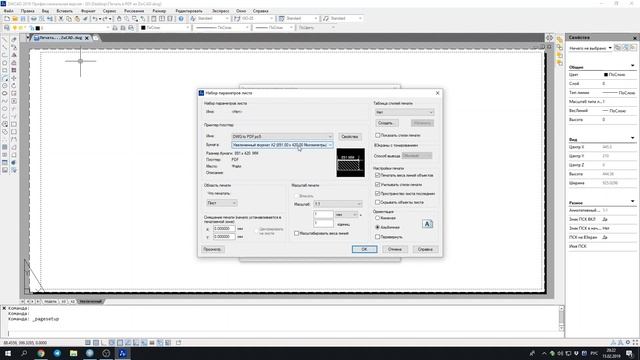
Task: Click the black layer color swatch
Action: [x=38, y=28]
